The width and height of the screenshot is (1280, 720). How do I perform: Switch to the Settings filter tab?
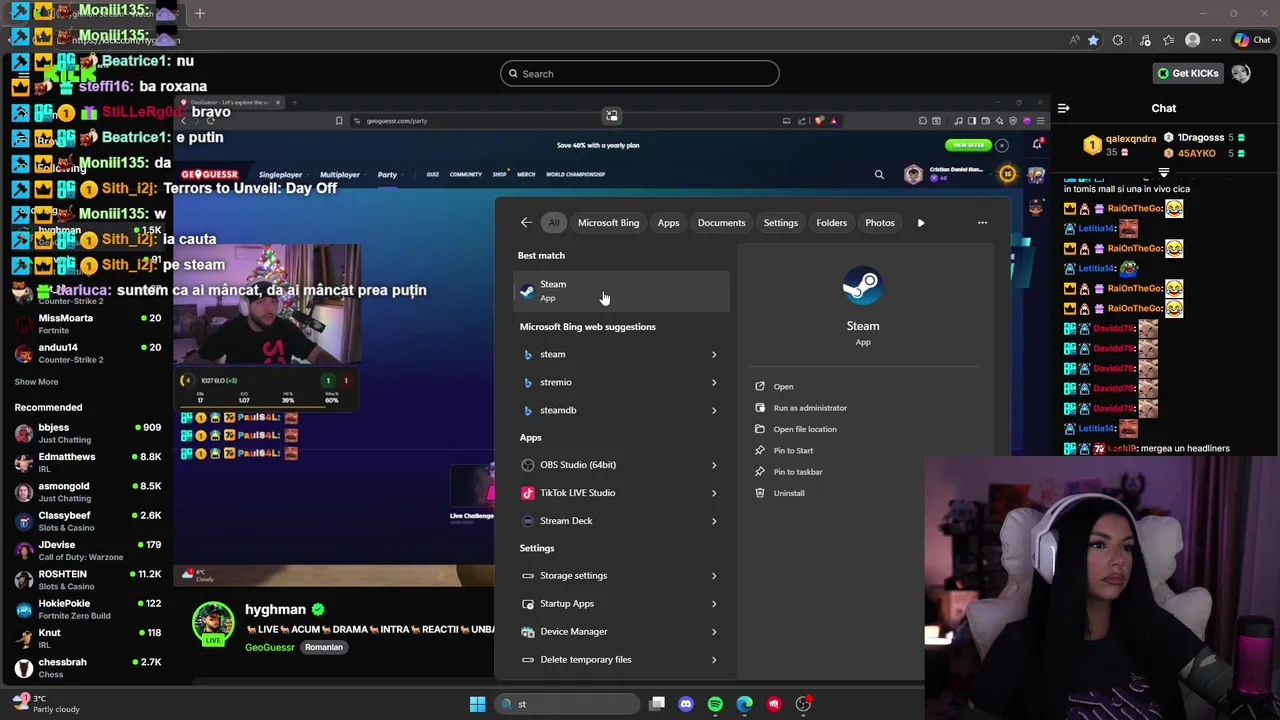tap(781, 223)
